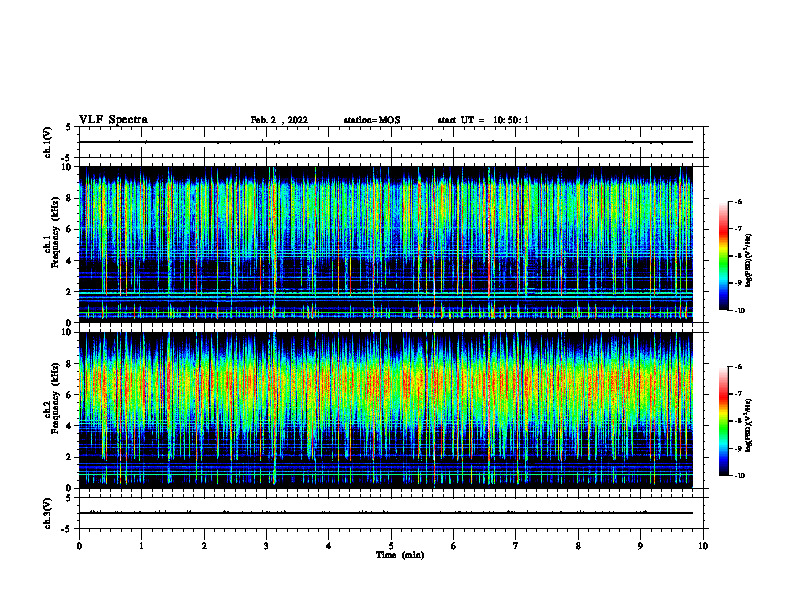The image size is (792, 612).
Task: Click time axis tick label "5"
Action: tap(391, 546)
